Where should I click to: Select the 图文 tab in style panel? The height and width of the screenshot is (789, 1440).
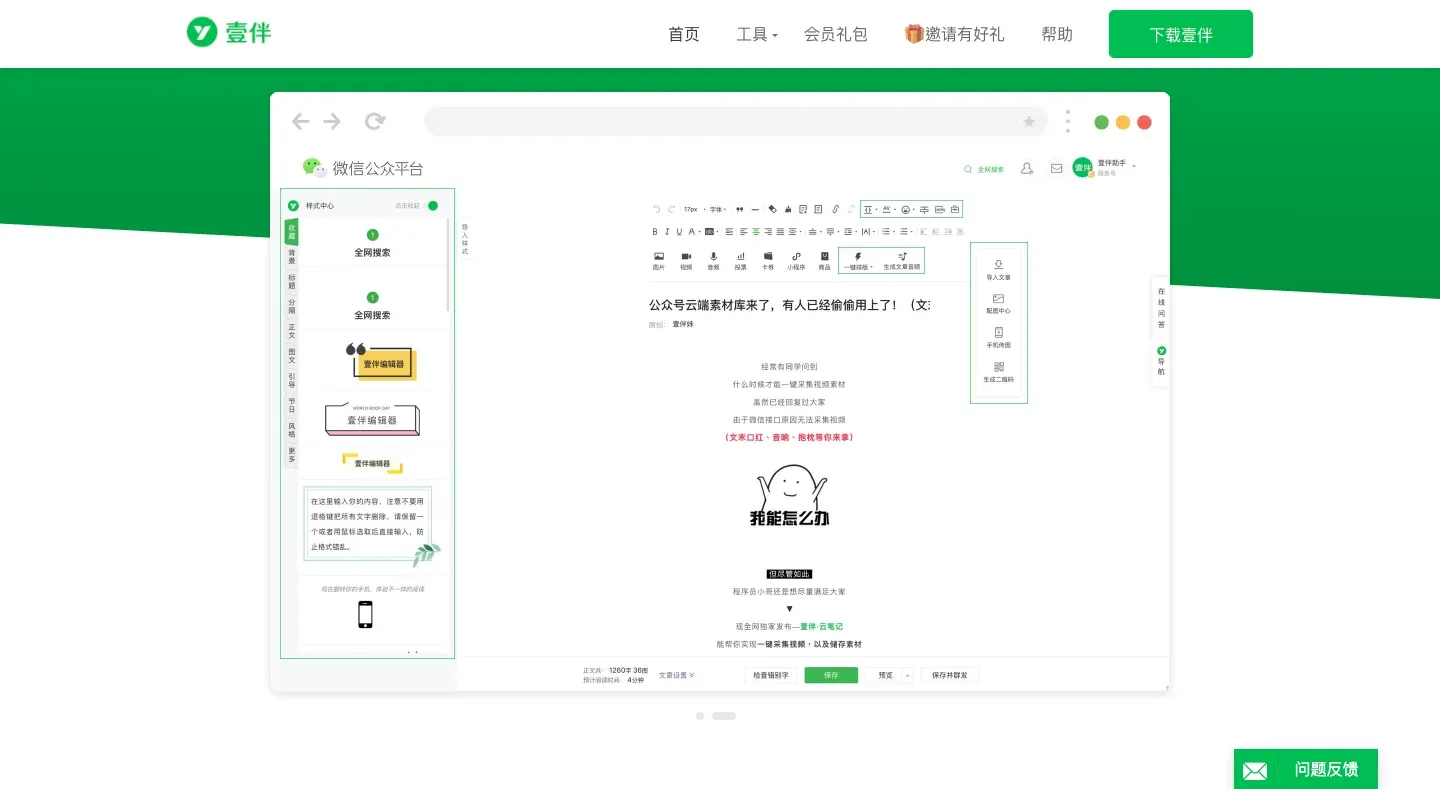(x=292, y=356)
